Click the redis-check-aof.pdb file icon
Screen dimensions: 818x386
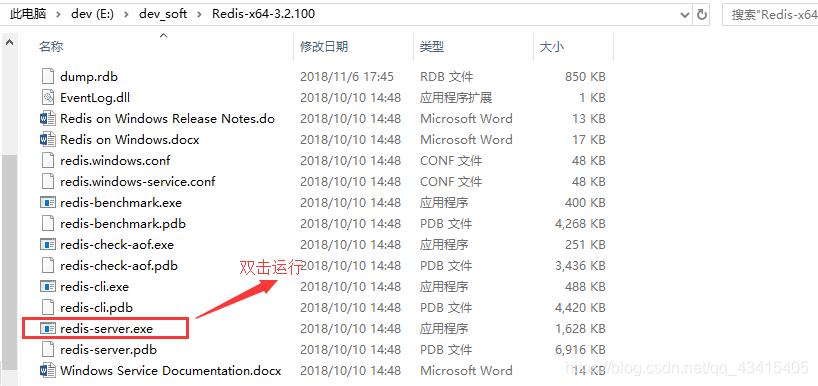48,266
